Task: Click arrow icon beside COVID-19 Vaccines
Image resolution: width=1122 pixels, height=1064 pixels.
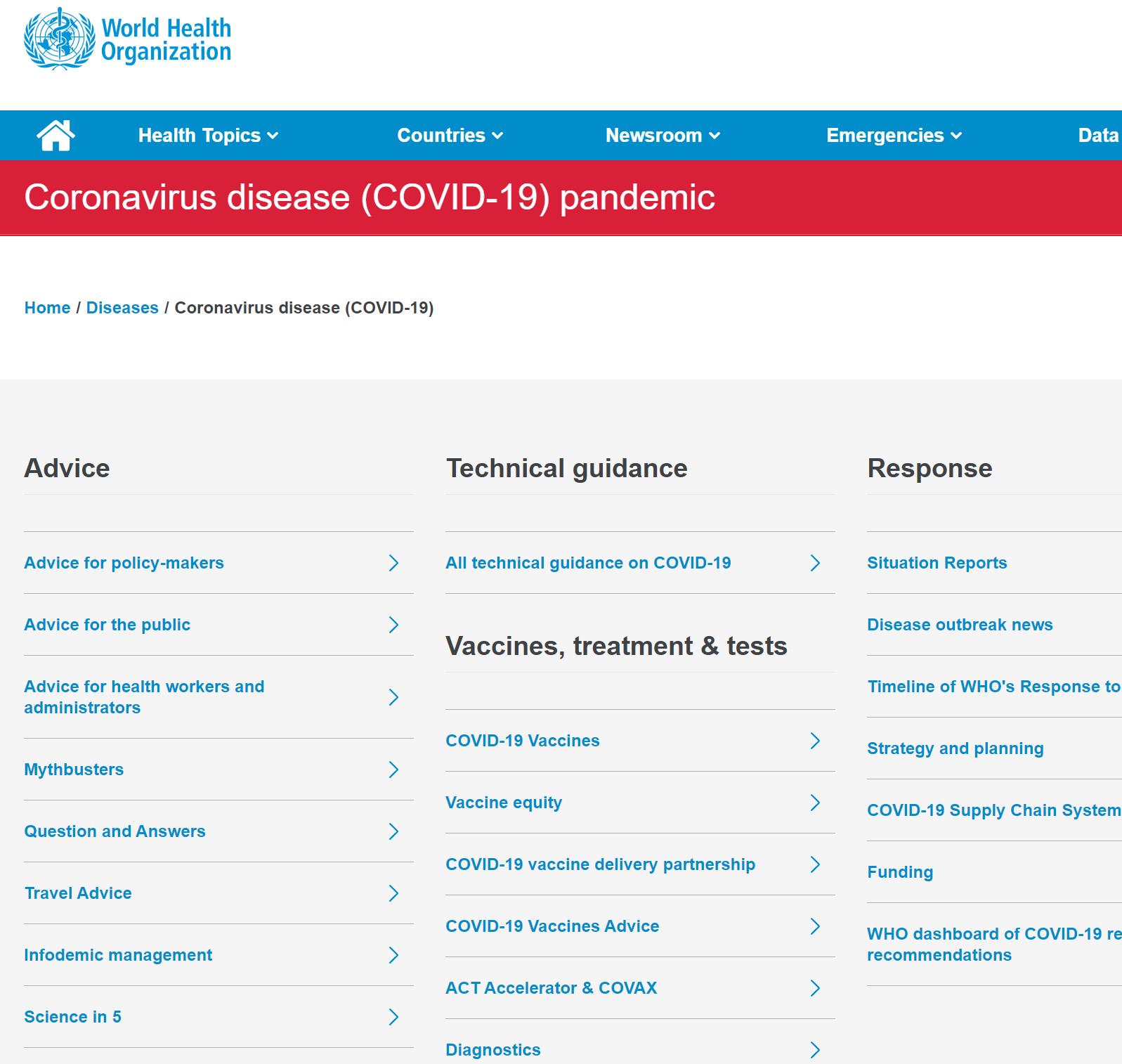Action: [815, 741]
